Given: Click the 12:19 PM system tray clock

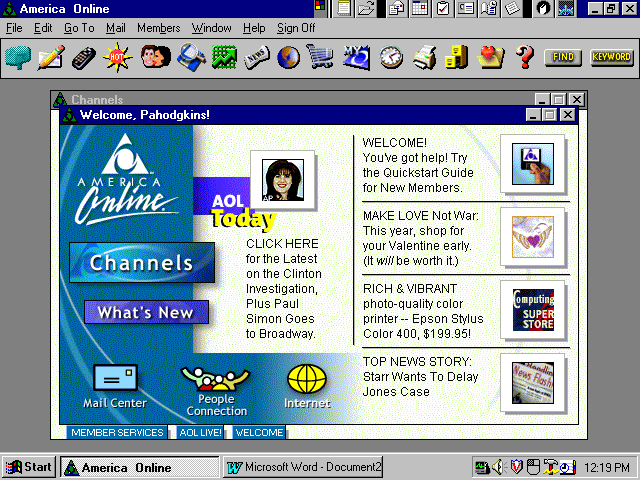Looking at the screenshot, I should pyautogui.click(x=607, y=467).
